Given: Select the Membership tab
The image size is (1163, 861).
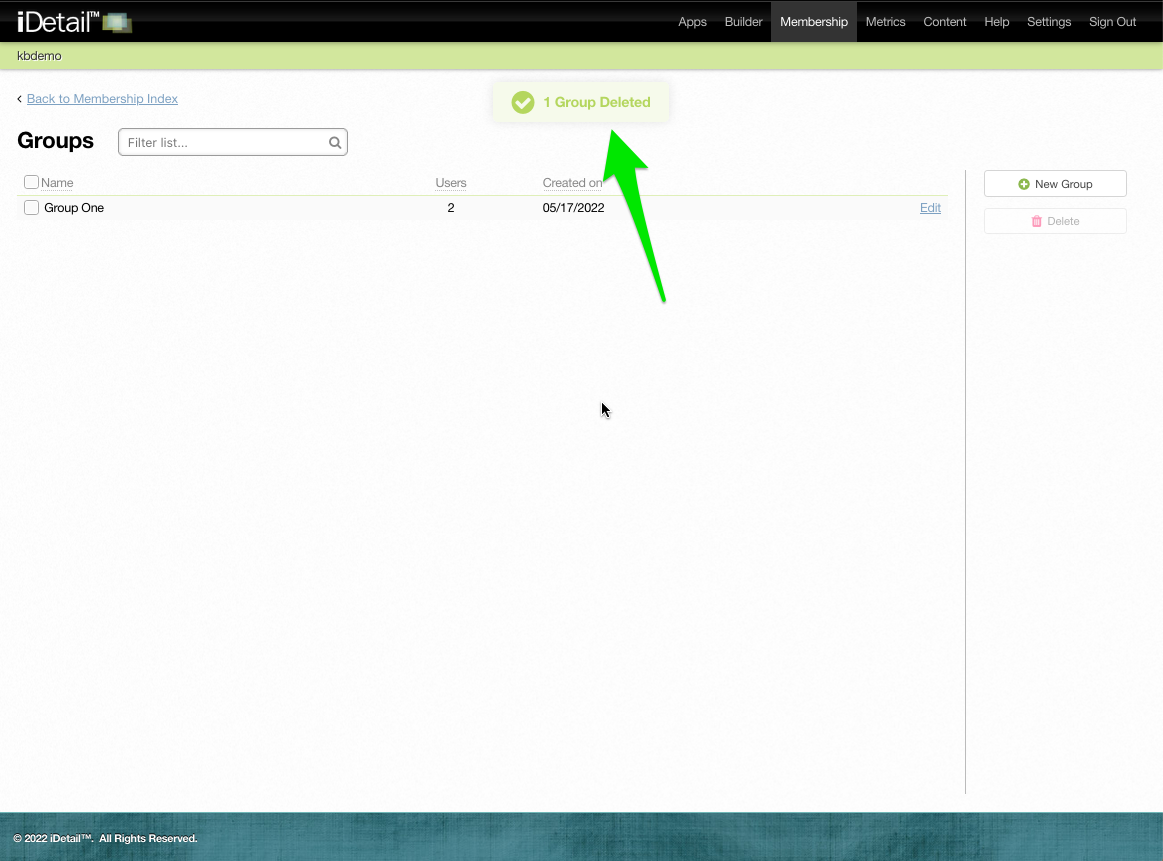Looking at the screenshot, I should [814, 22].
